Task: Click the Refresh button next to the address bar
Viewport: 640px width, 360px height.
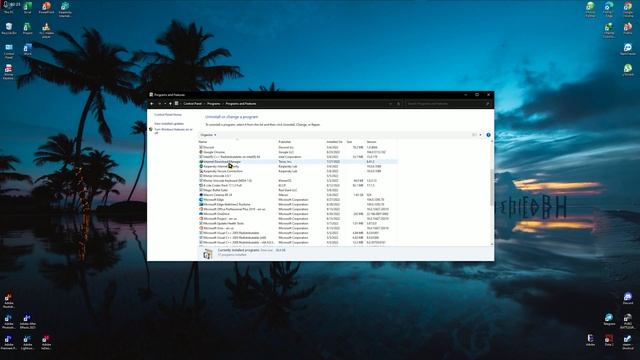Action: (x=399, y=104)
